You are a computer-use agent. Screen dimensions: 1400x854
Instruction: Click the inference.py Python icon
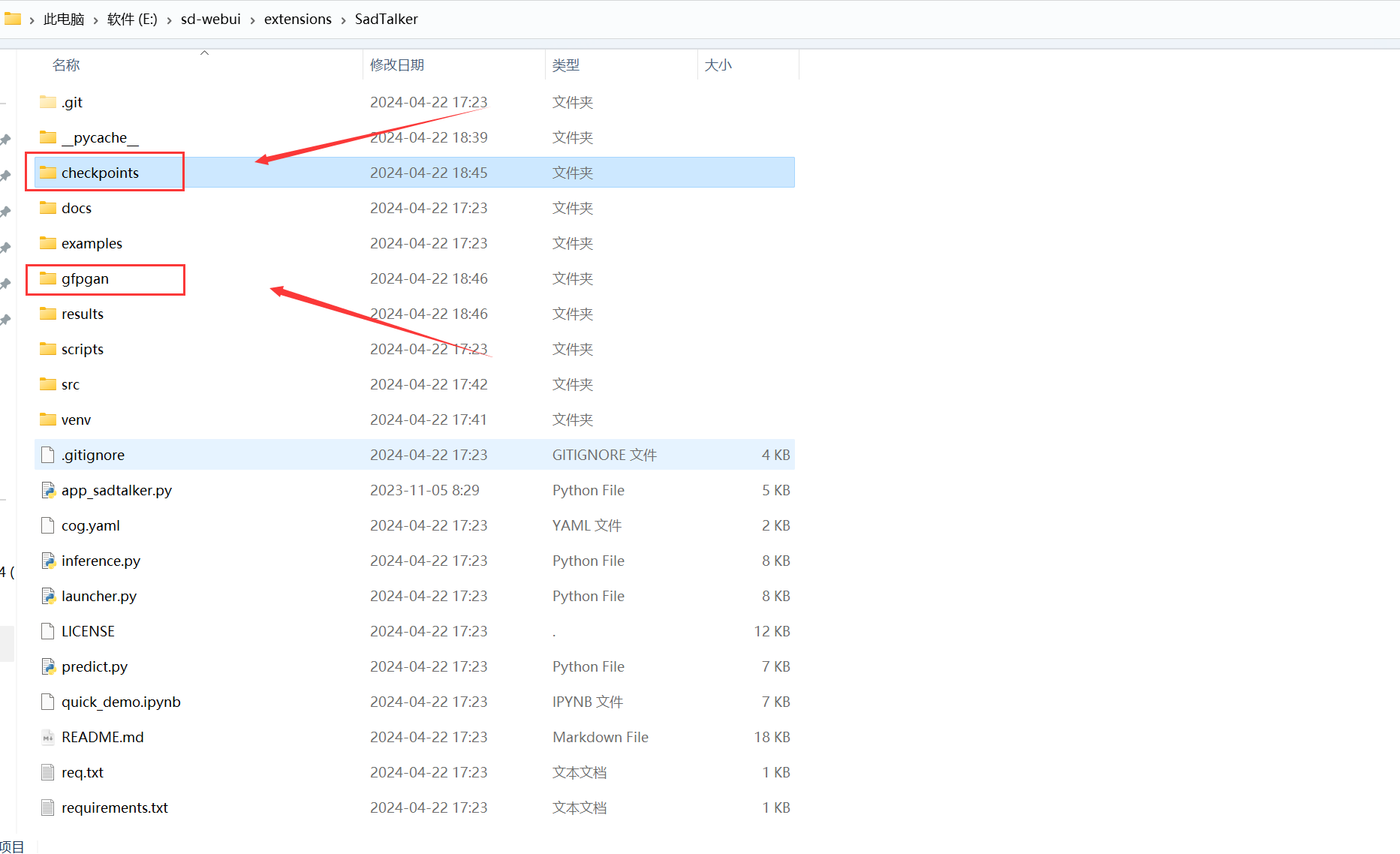point(48,561)
